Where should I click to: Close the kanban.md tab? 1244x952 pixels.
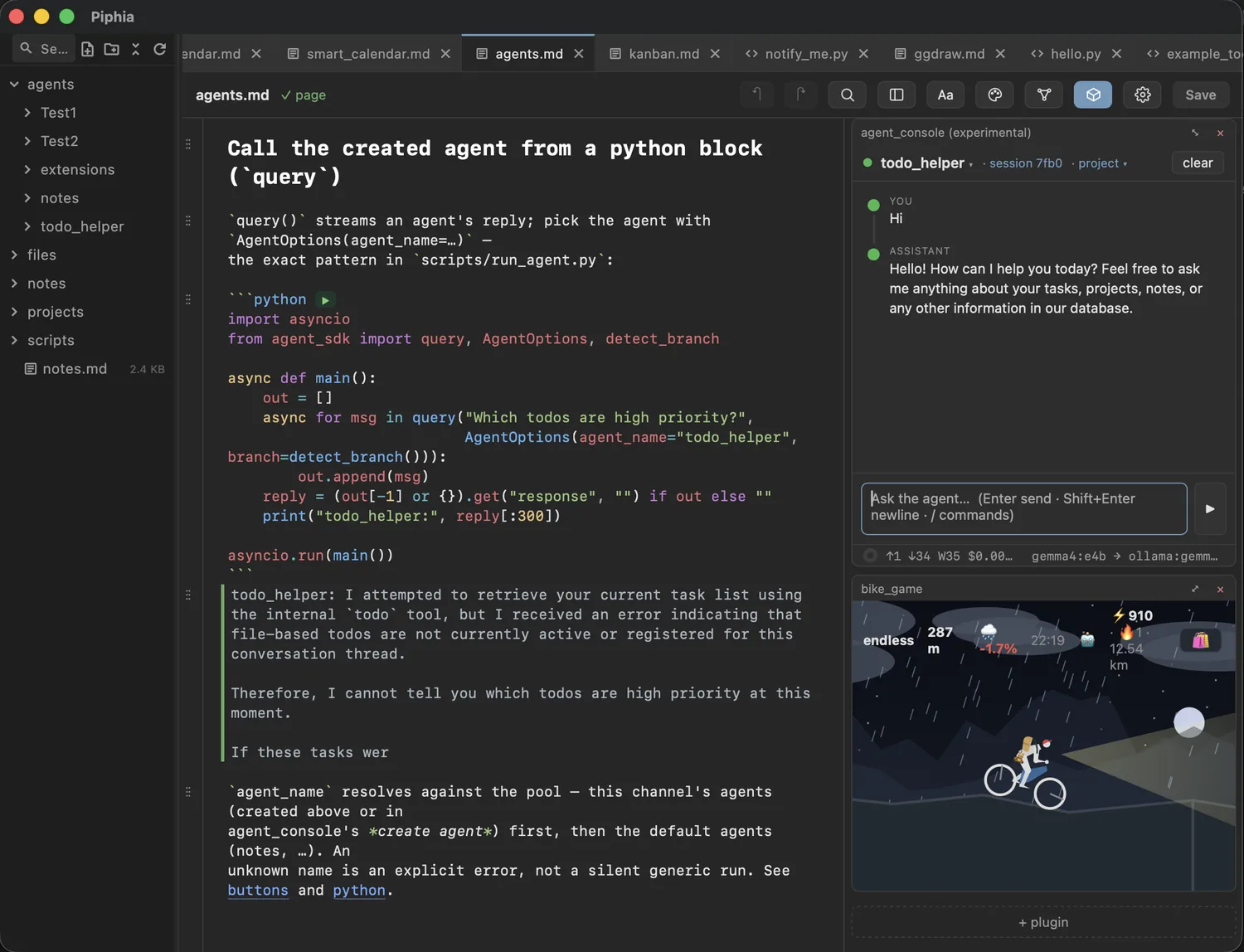coord(715,53)
